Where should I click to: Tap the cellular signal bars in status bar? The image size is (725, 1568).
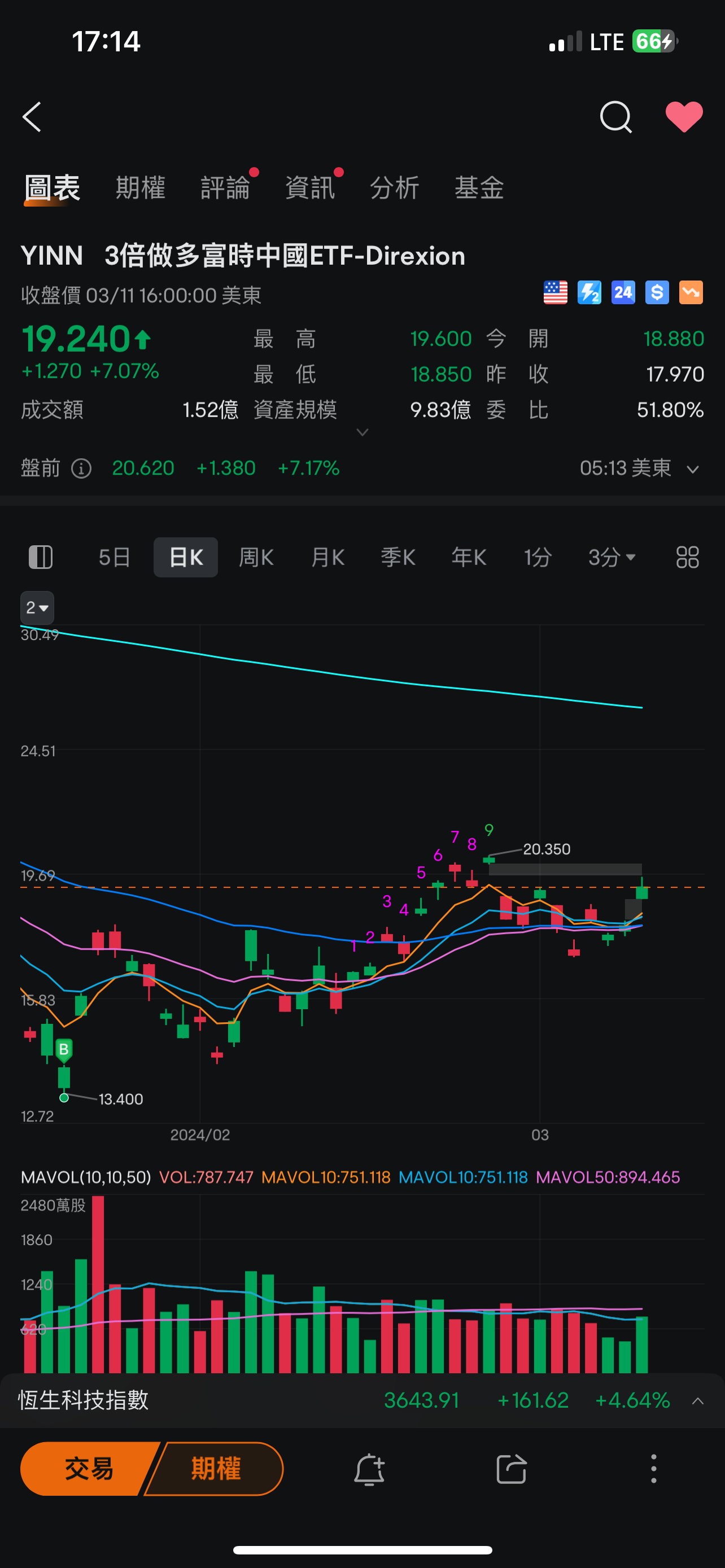565,41
